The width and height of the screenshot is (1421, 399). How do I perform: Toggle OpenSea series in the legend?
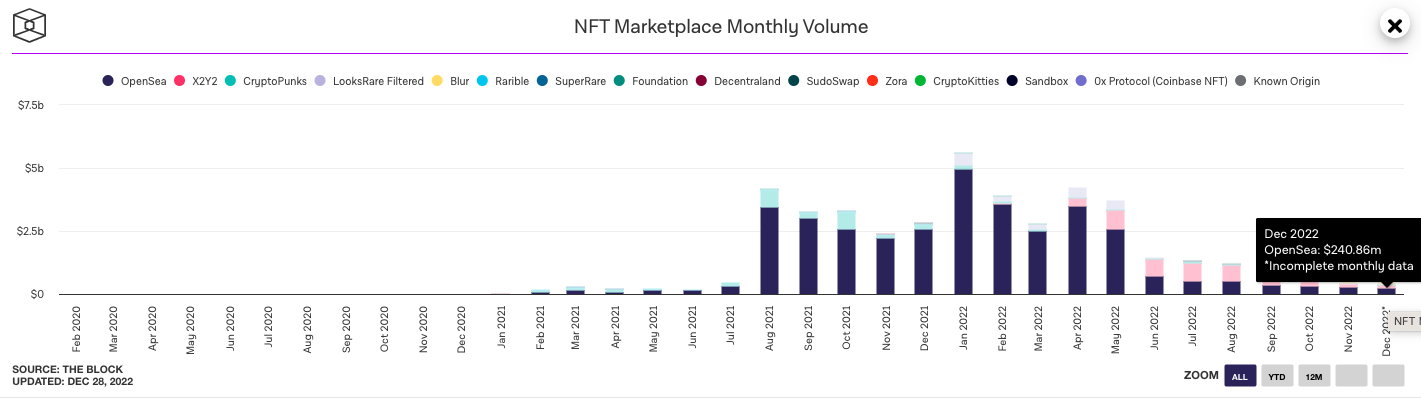tap(136, 81)
